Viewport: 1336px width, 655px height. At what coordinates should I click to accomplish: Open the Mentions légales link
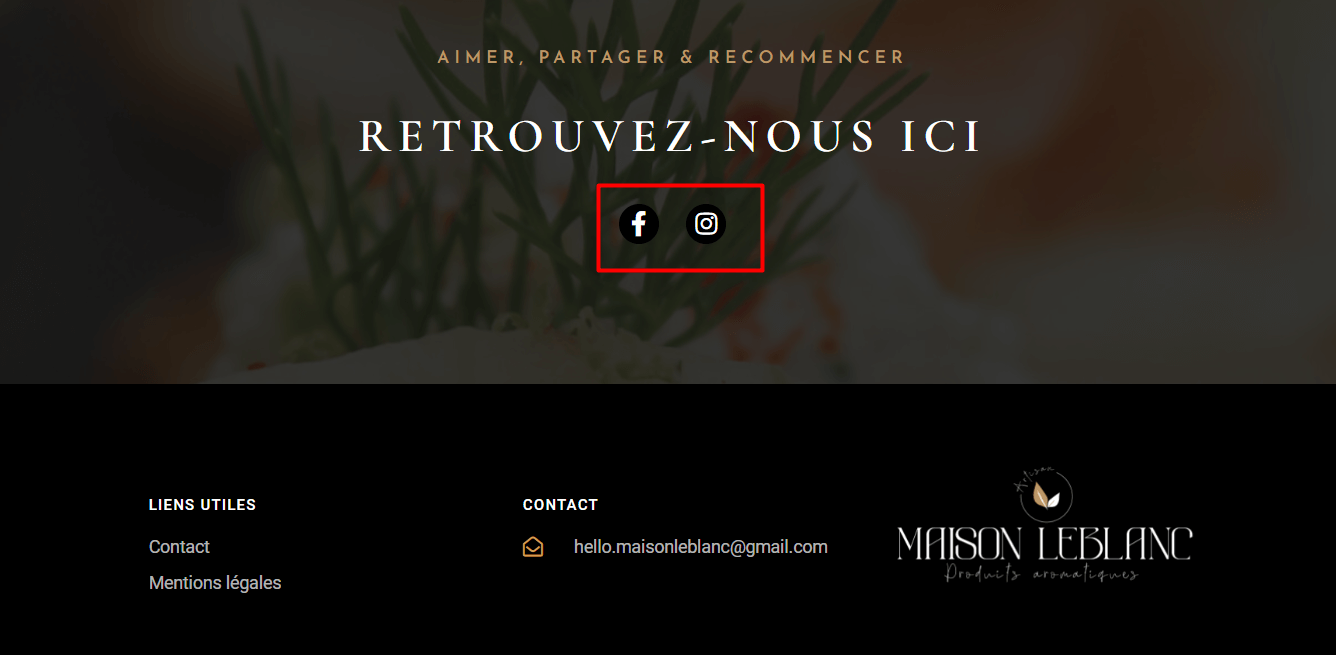pos(215,583)
